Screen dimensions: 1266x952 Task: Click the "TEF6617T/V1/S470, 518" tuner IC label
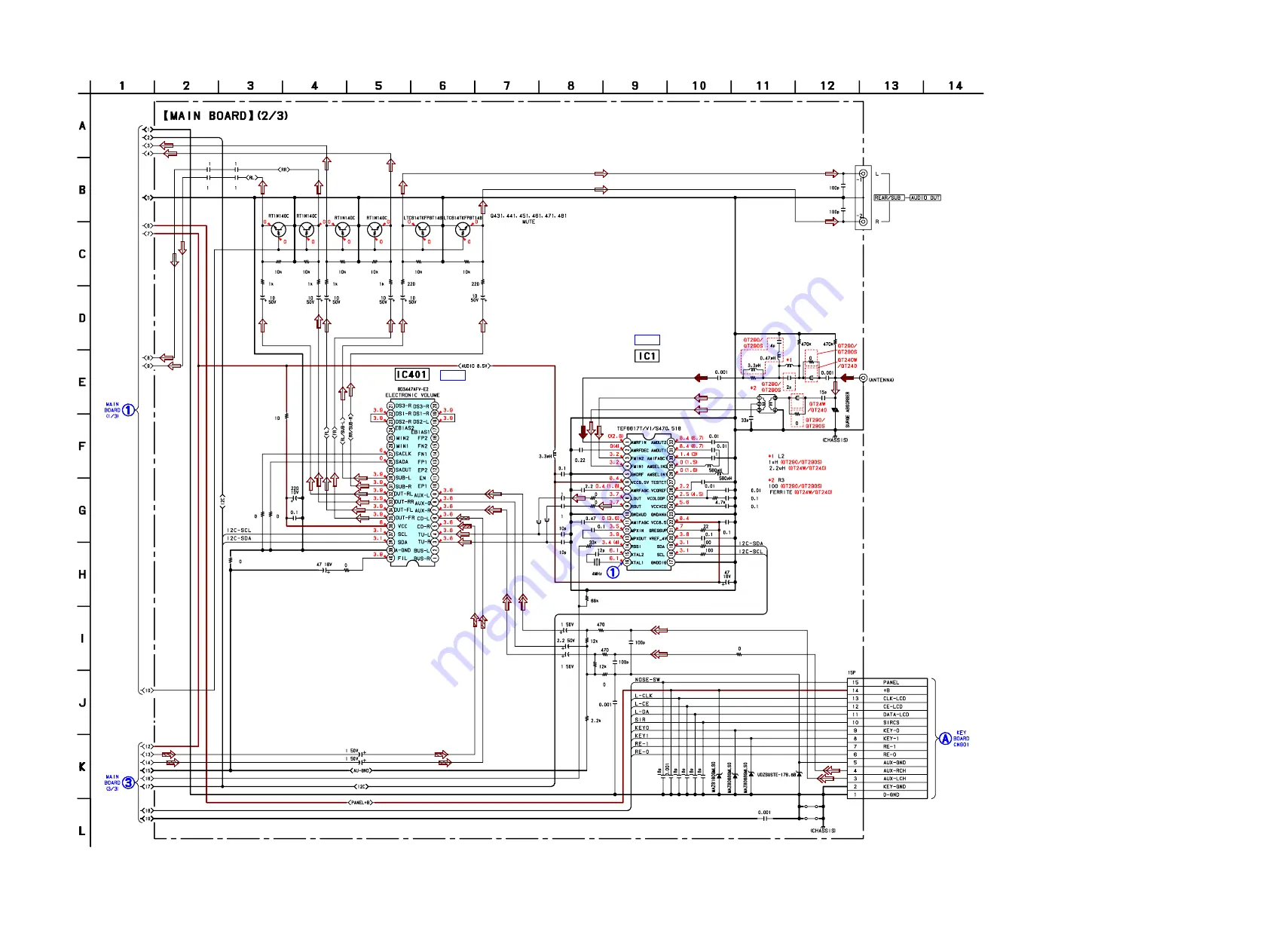coord(648,429)
